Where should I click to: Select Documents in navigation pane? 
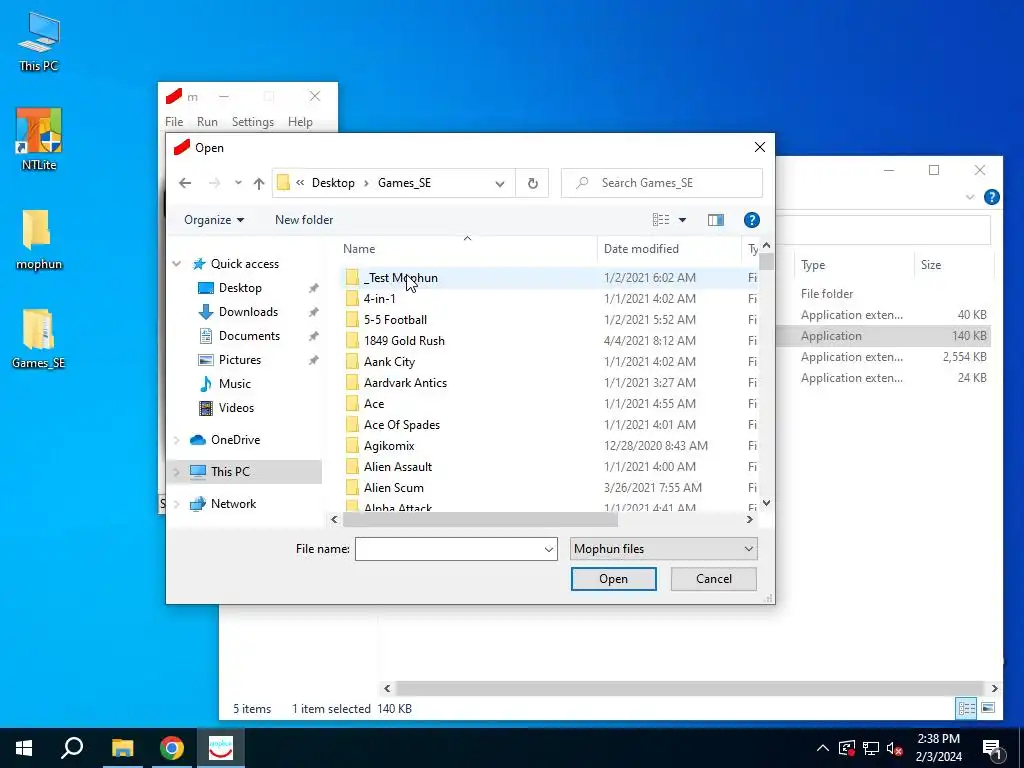pos(249,336)
